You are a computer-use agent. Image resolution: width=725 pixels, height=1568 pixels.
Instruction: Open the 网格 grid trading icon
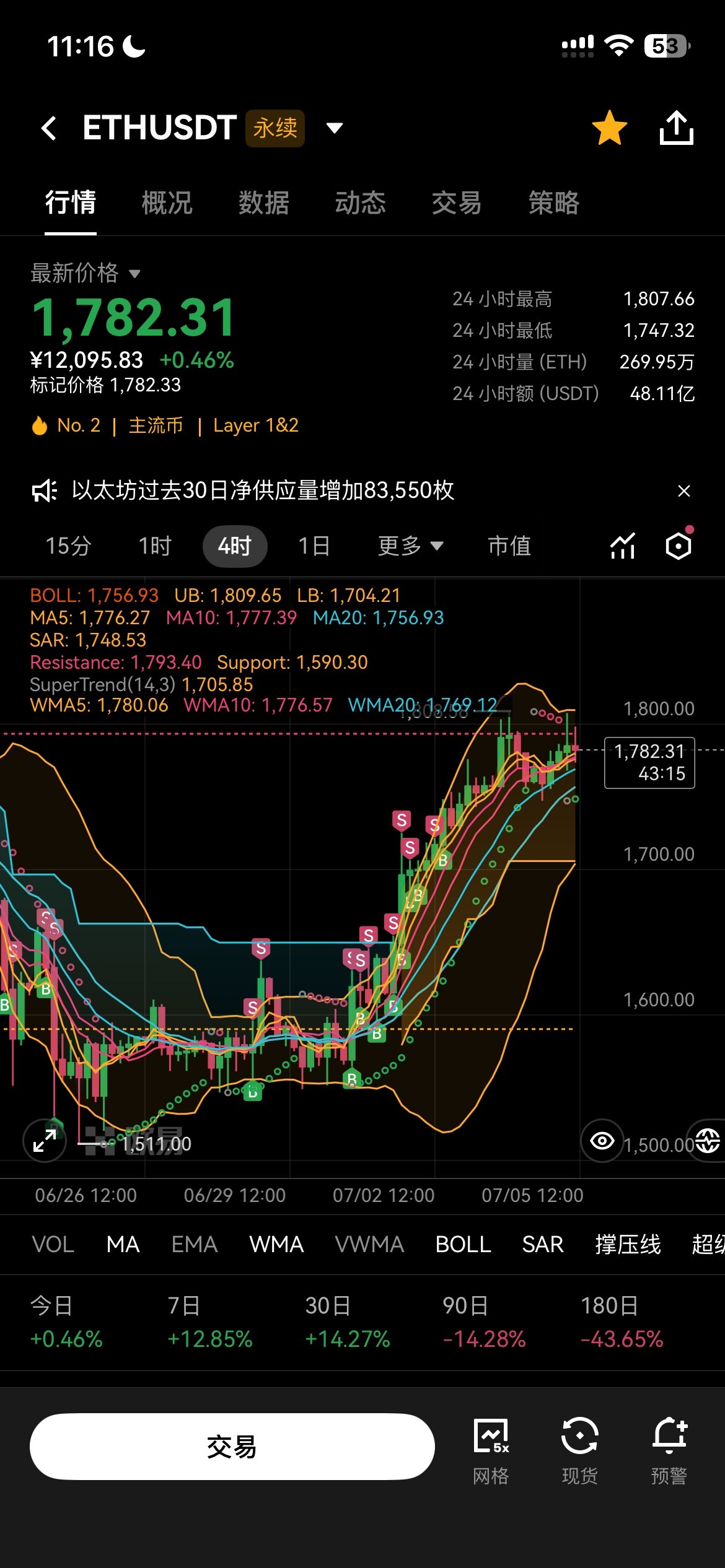click(491, 1450)
